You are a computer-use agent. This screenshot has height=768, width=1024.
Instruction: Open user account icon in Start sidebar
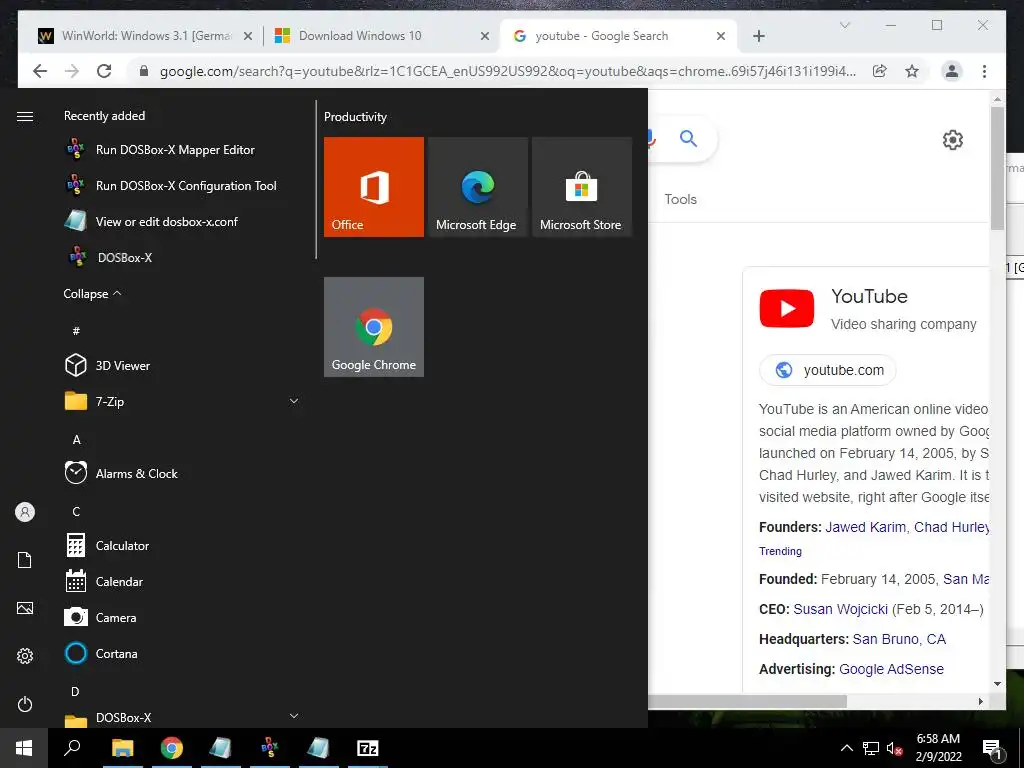click(x=25, y=512)
